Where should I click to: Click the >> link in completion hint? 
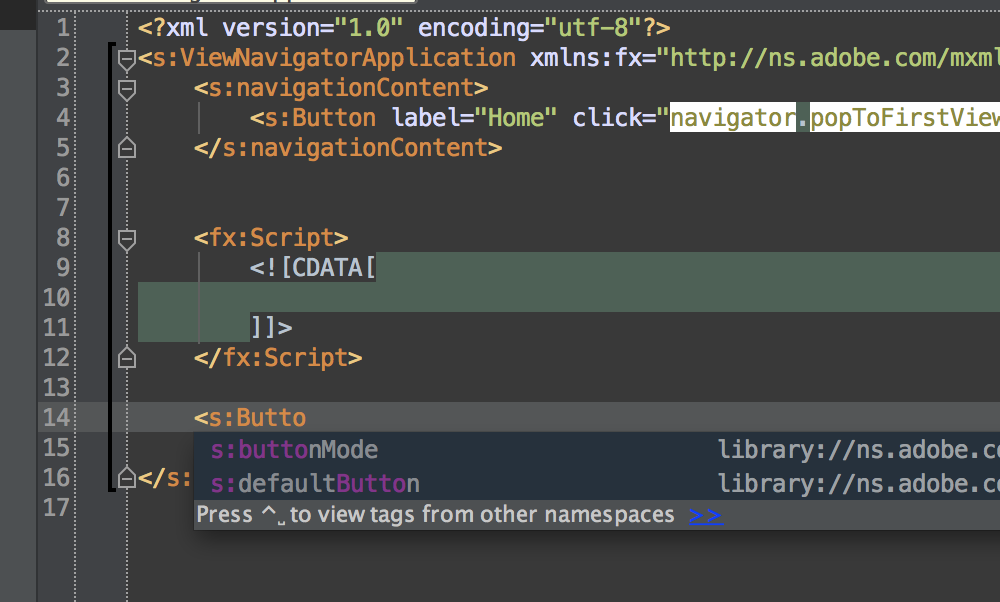pos(706,515)
